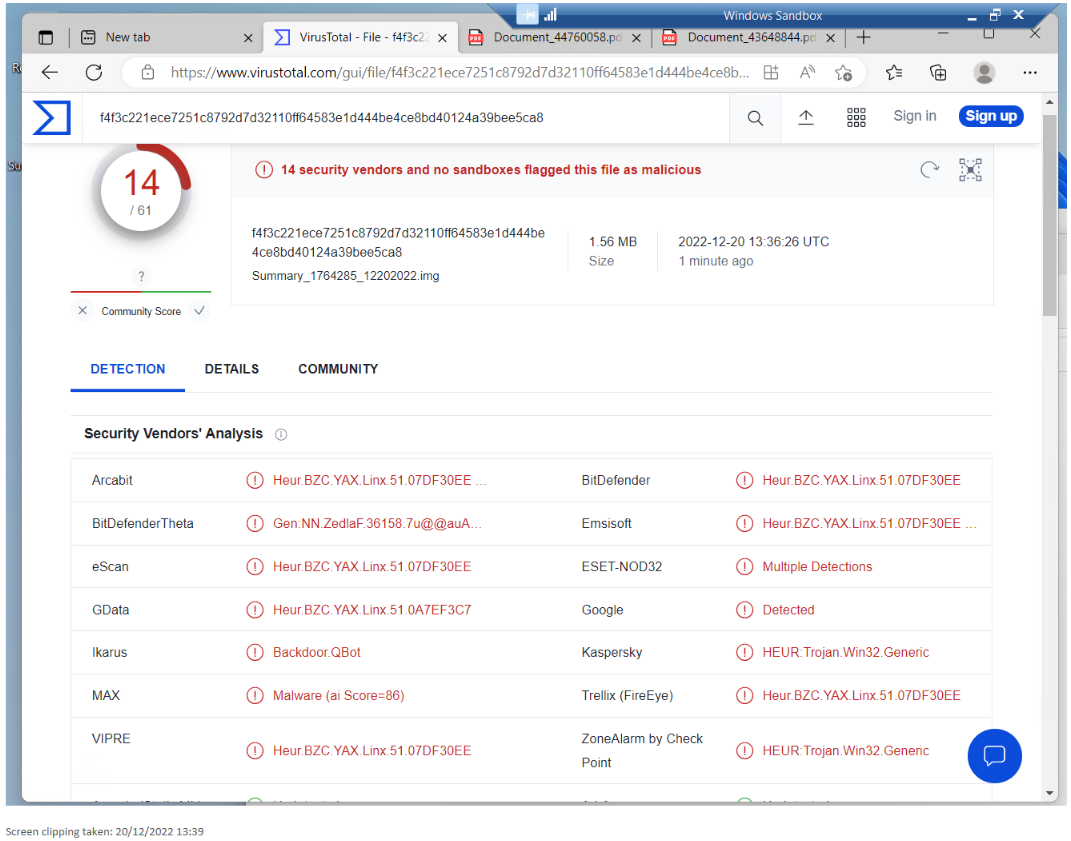Activate Read aloud icon in address bar
The width and height of the screenshot is (1071, 841).
point(807,72)
